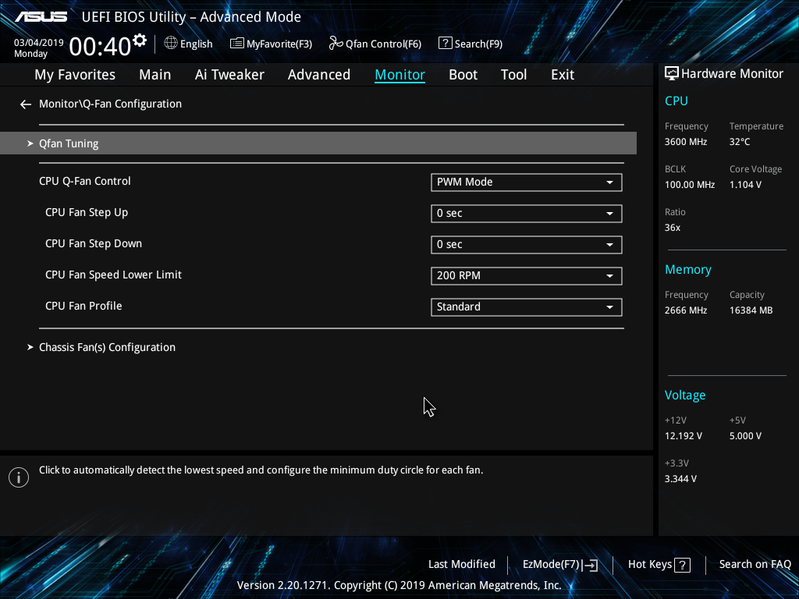Image resolution: width=799 pixels, height=599 pixels.
Task: Click the 3.344 V reading
Action: click(680, 479)
